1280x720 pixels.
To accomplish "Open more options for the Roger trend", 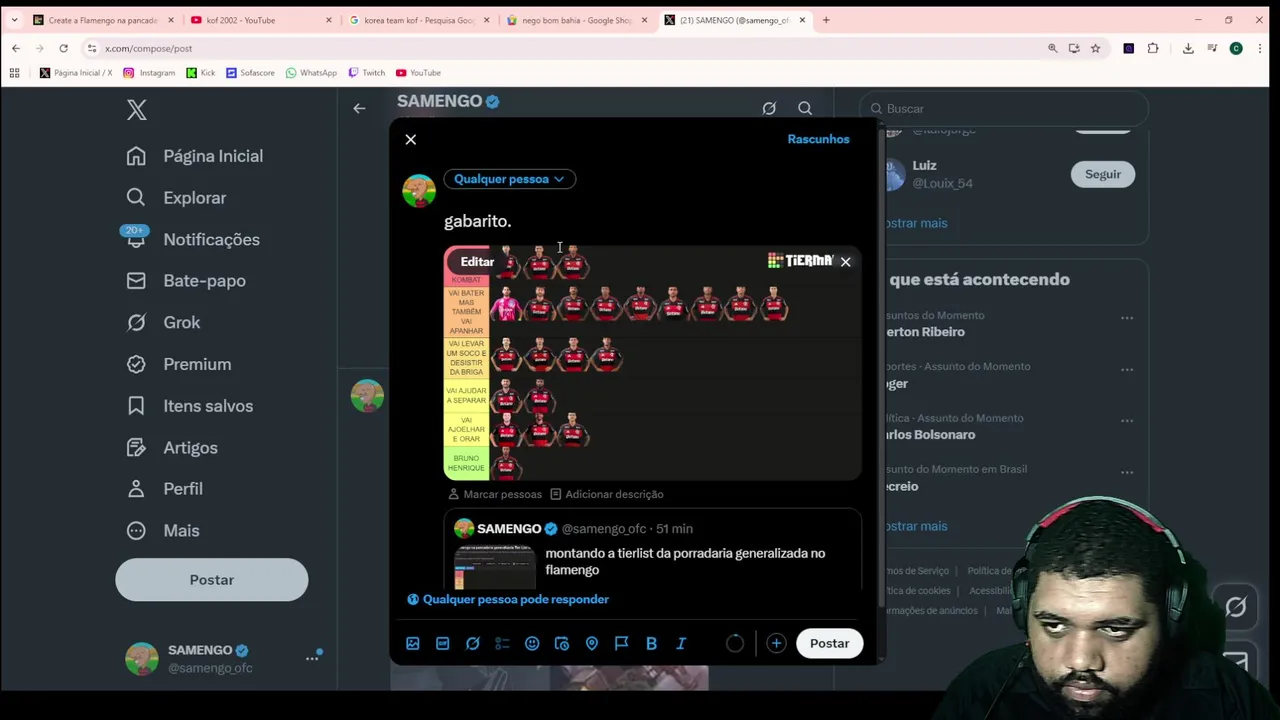I will 1127,370.
